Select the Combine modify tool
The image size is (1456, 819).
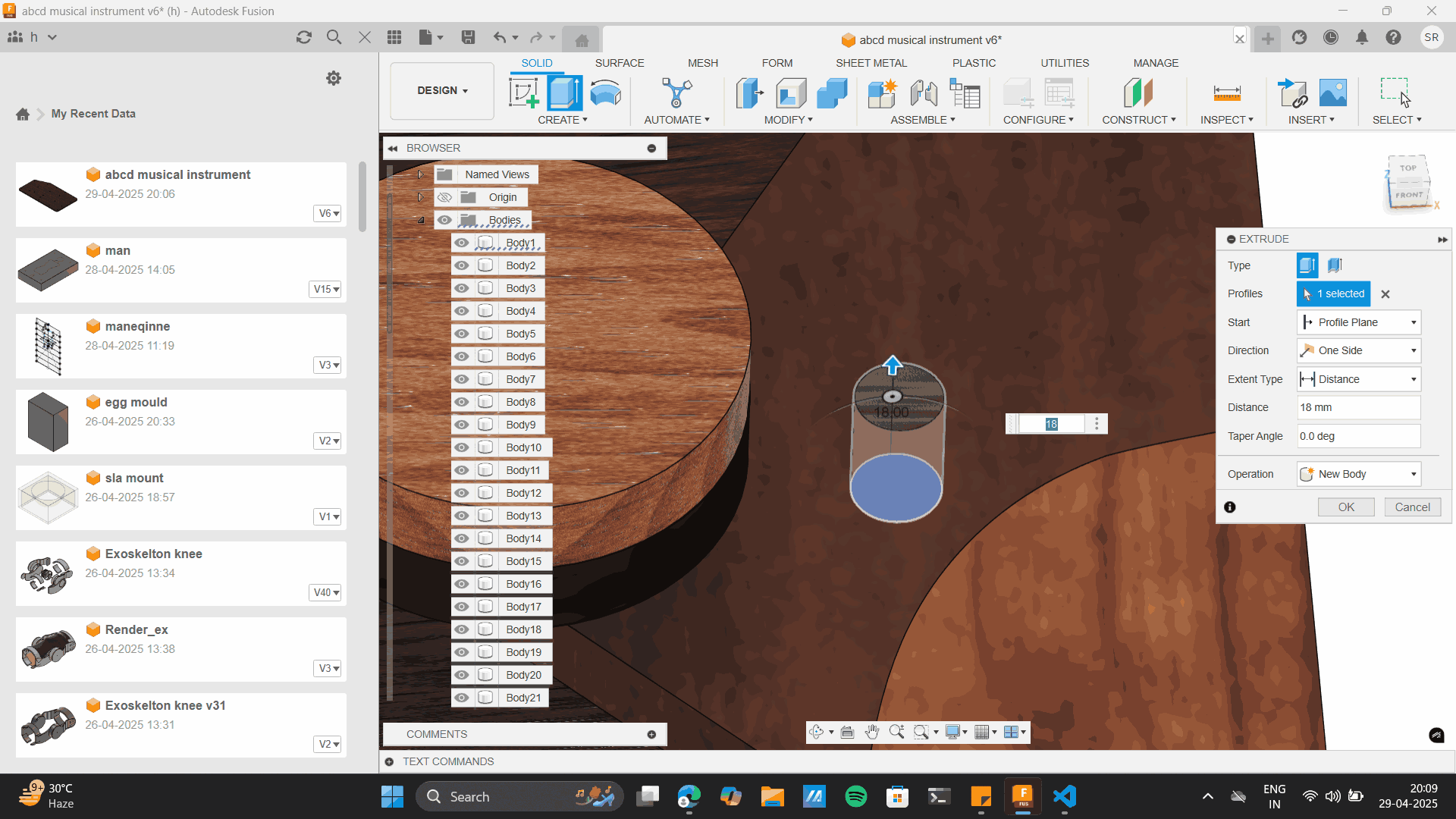click(x=832, y=93)
